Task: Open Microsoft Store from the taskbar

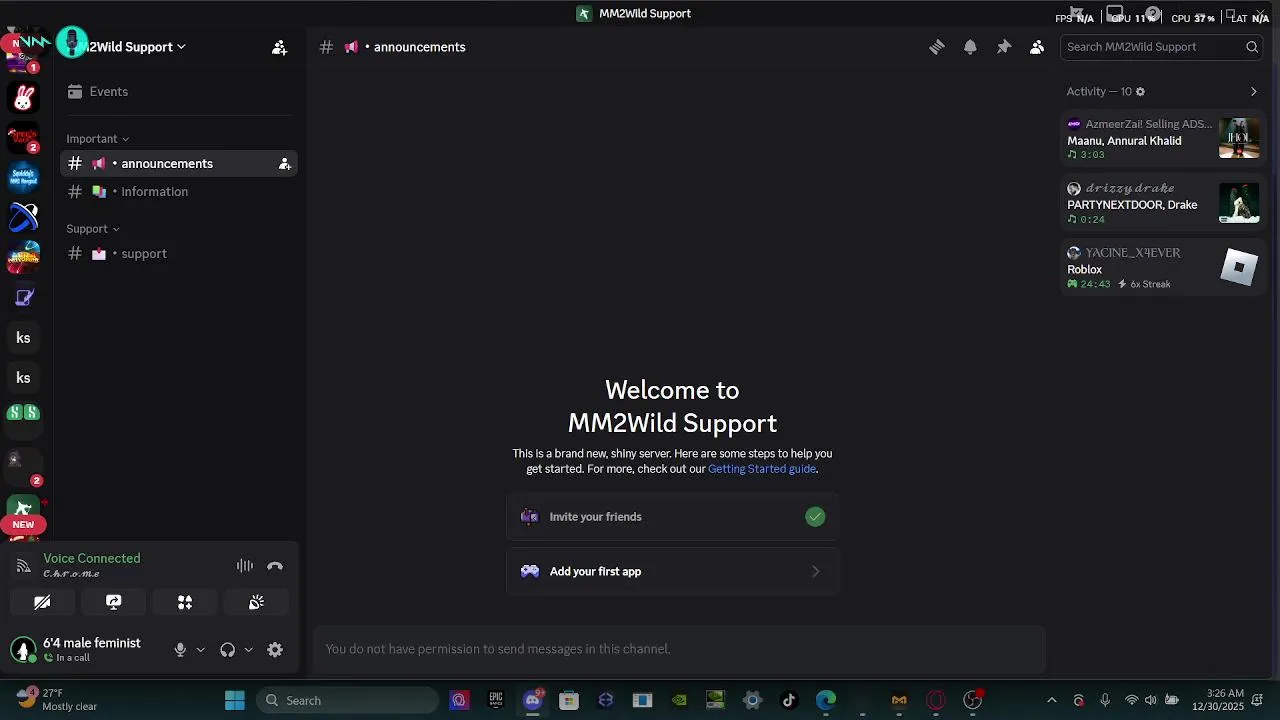Action: pos(569,700)
